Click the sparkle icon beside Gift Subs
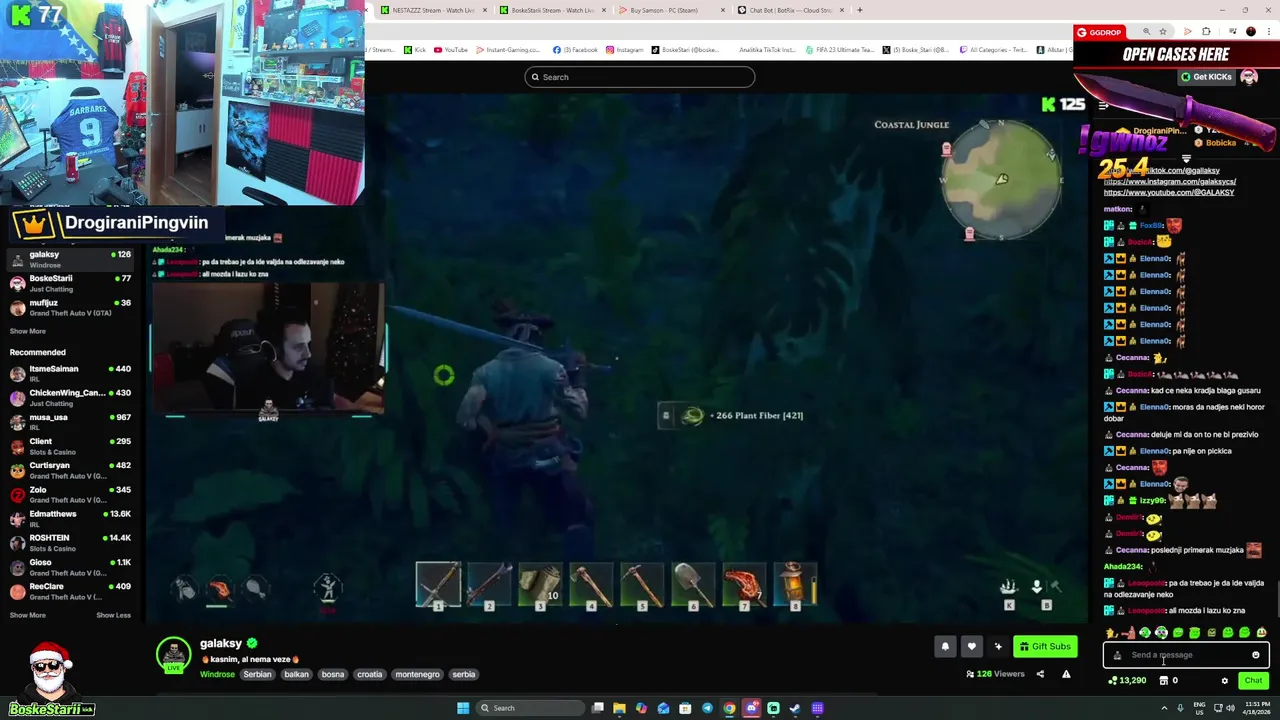The width and height of the screenshot is (1280, 720). 998,646
